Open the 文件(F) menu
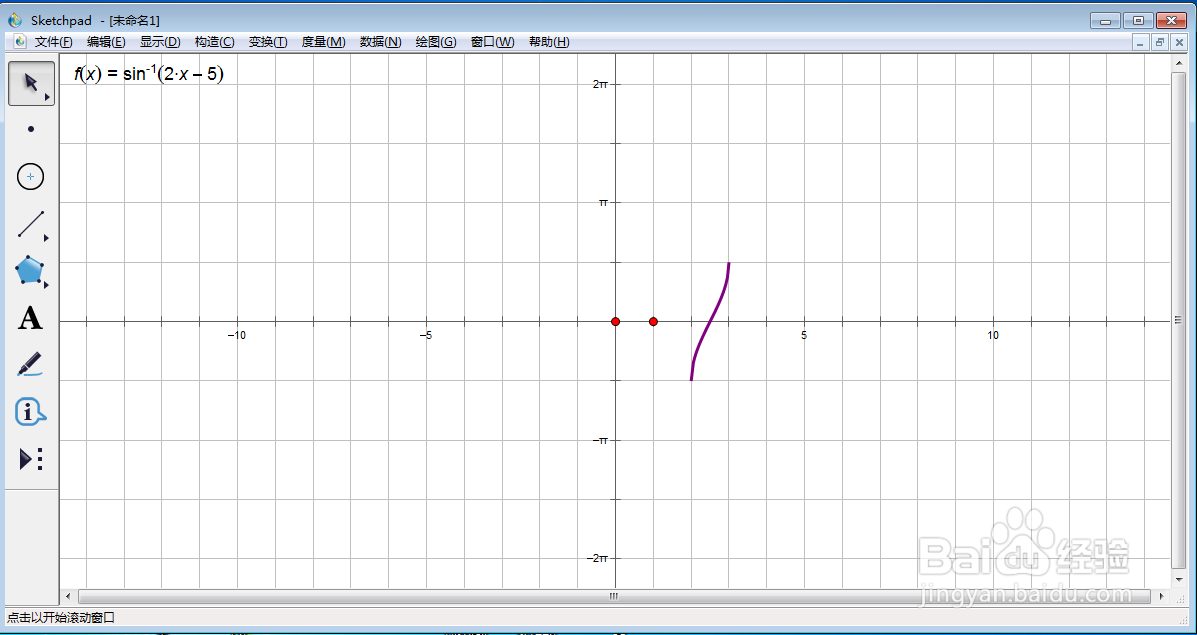1197x635 pixels. pyautogui.click(x=53, y=42)
